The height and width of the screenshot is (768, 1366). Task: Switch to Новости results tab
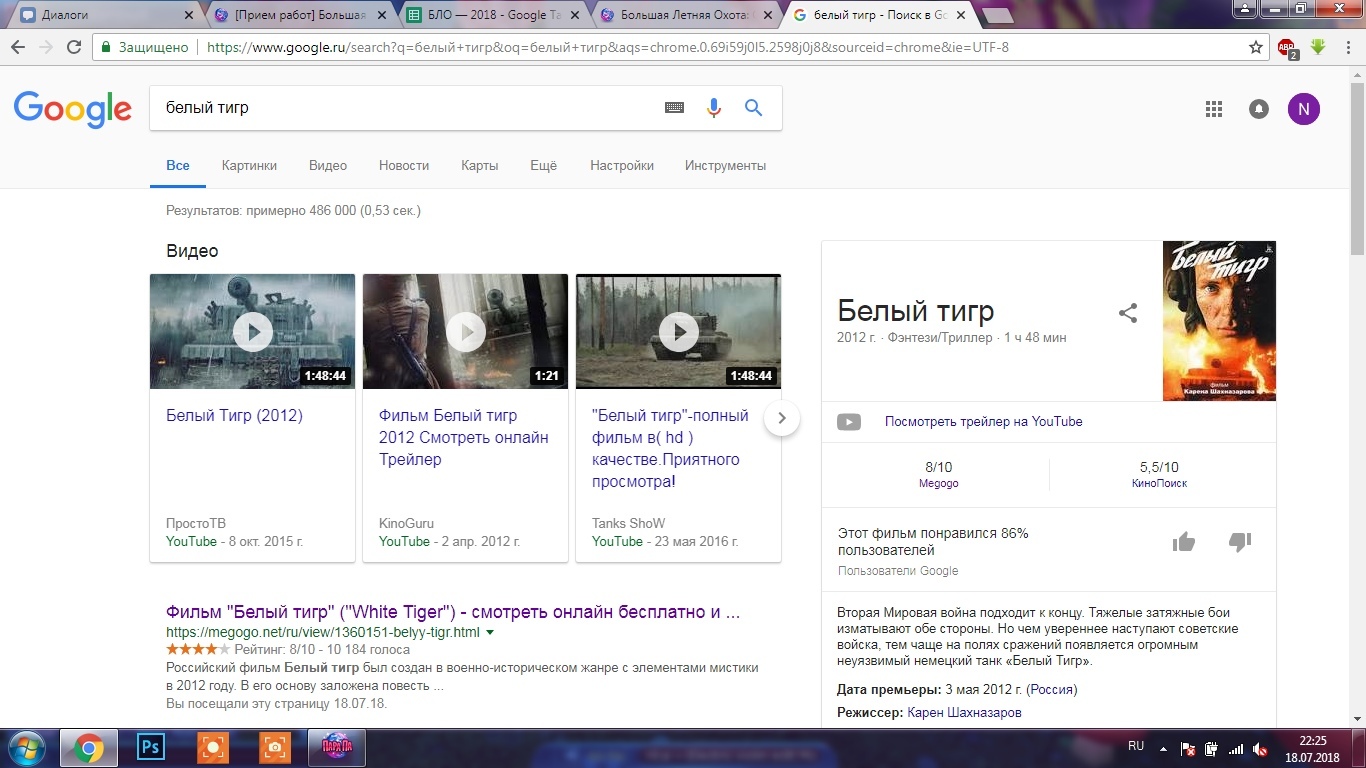404,165
